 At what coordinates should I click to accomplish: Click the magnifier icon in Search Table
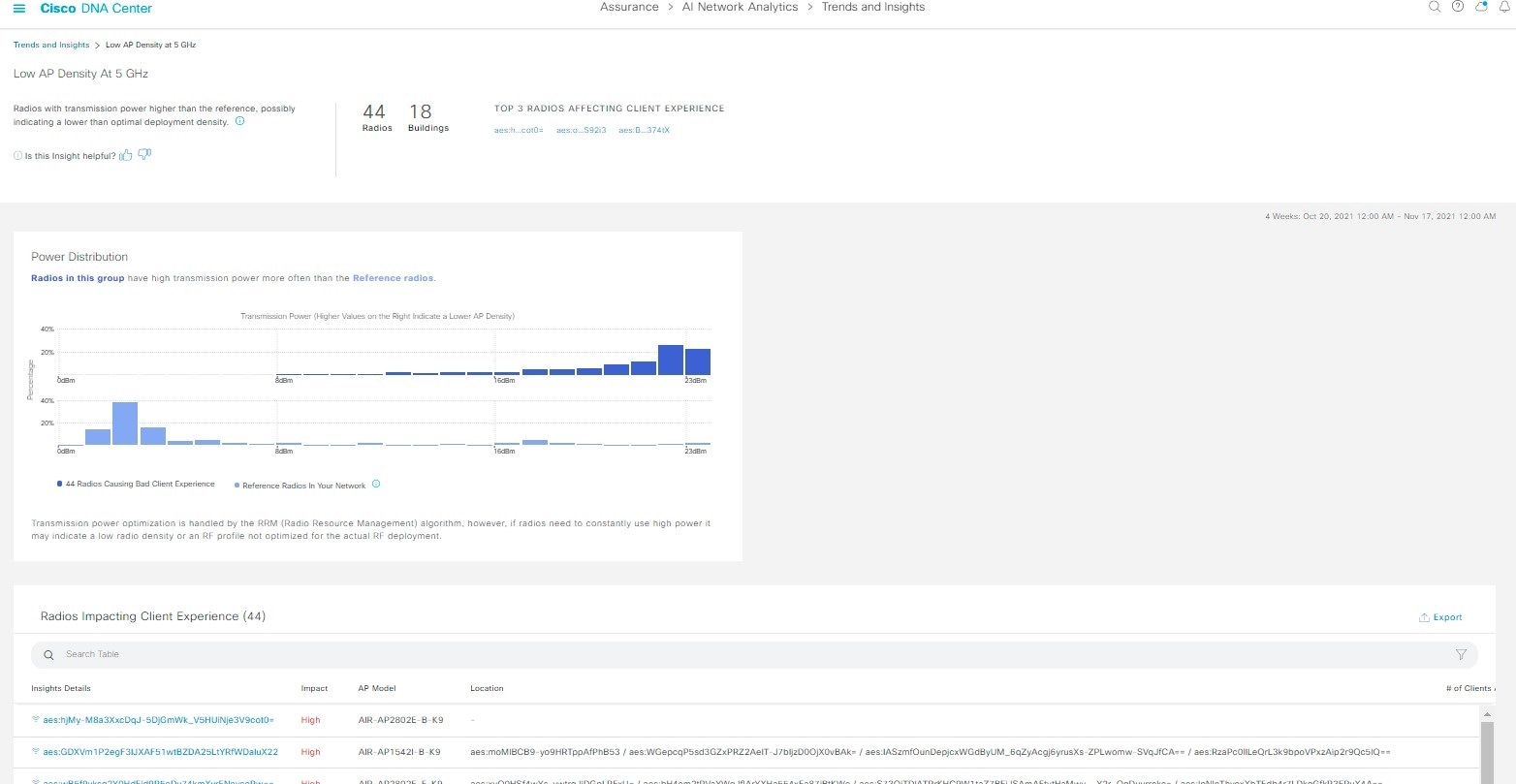[x=49, y=655]
